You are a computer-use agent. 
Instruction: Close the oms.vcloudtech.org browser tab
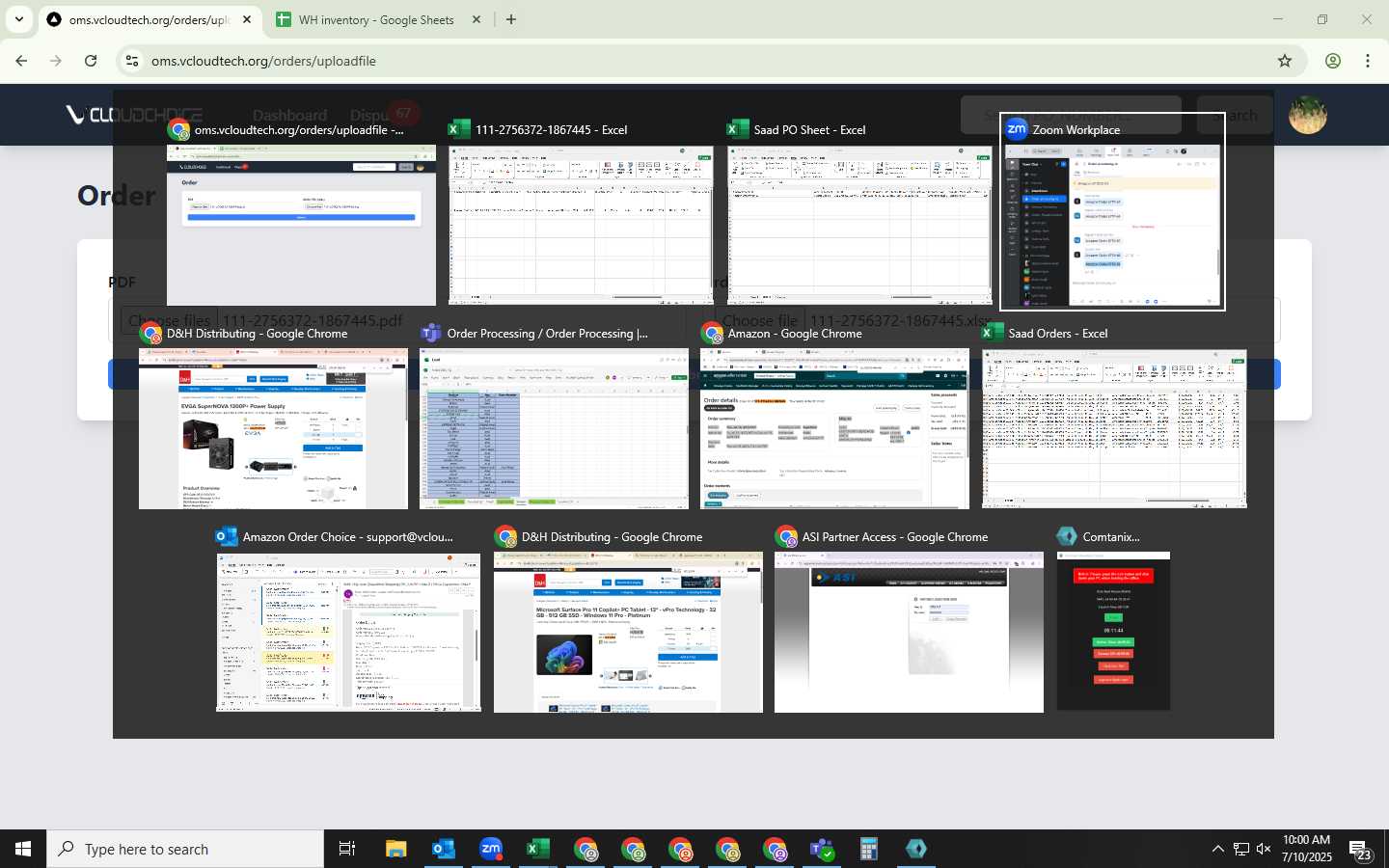point(247,19)
